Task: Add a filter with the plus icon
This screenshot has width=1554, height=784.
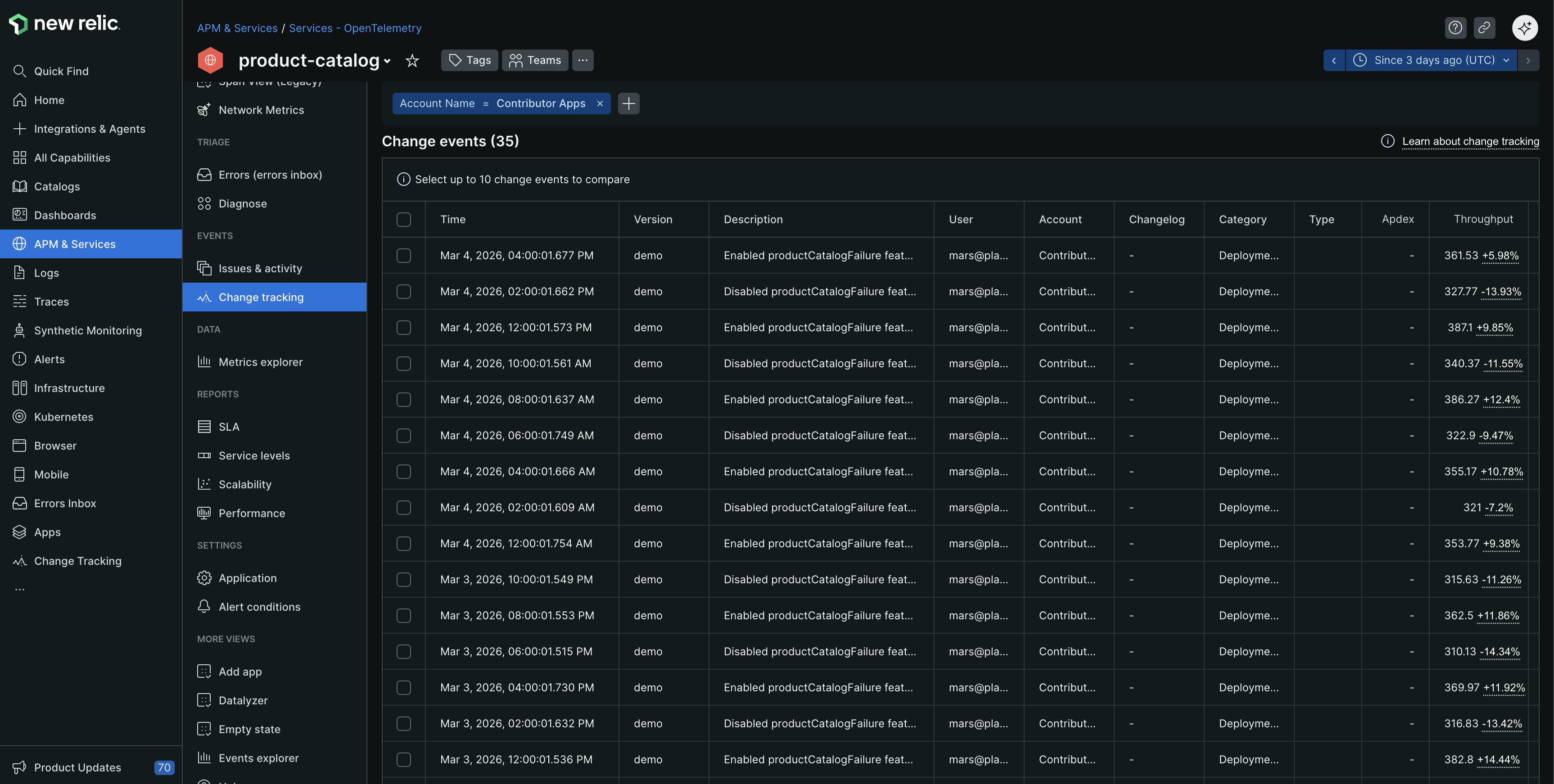Action: point(628,103)
